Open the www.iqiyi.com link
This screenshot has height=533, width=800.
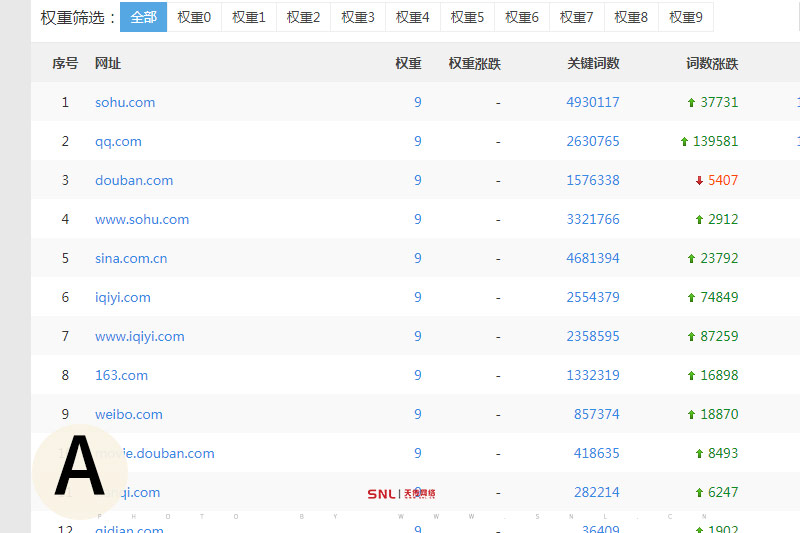click(x=139, y=336)
